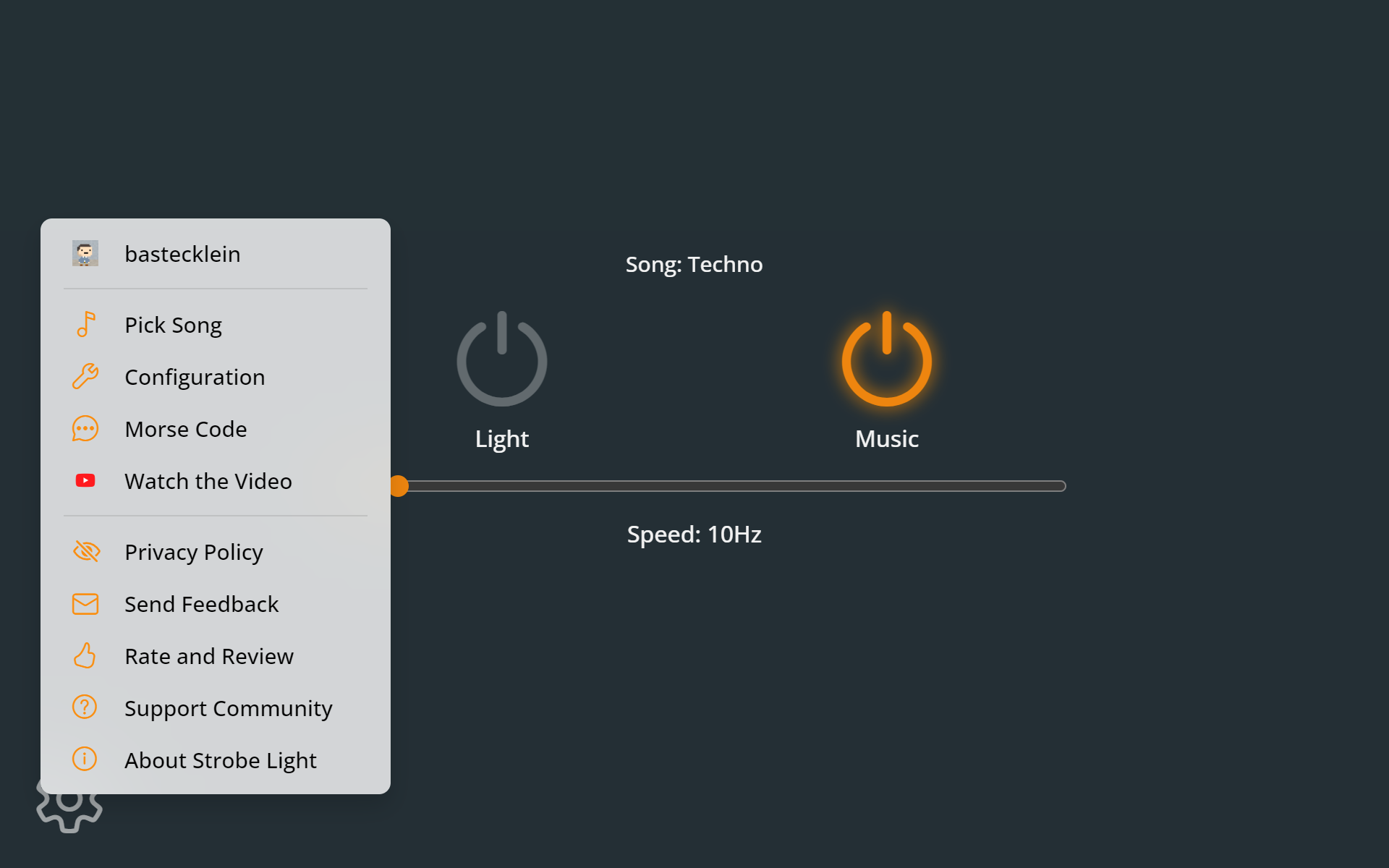Image resolution: width=1389 pixels, height=868 pixels.
Task: Select Pick Song from the menu
Action: pos(173,325)
